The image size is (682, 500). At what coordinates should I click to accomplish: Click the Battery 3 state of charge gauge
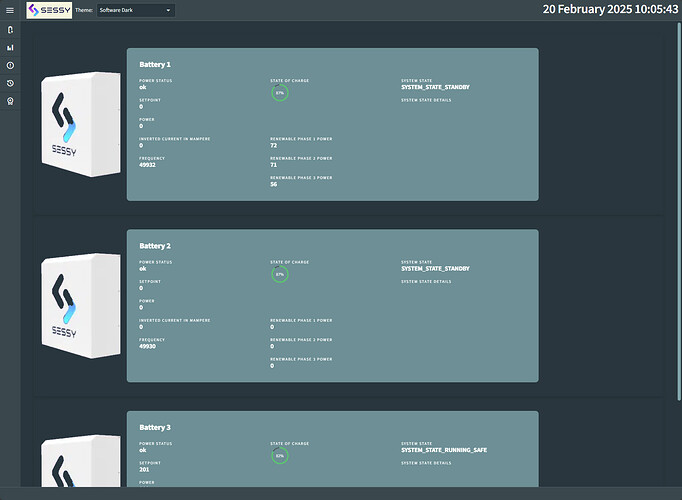[x=280, y=456]
